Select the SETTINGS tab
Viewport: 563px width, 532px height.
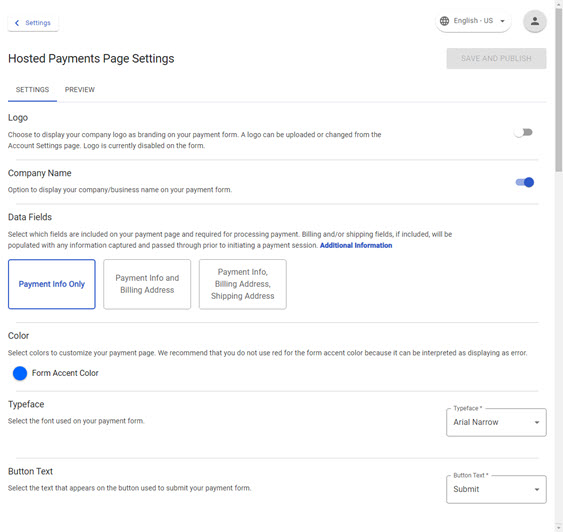(x=32, y=90)
